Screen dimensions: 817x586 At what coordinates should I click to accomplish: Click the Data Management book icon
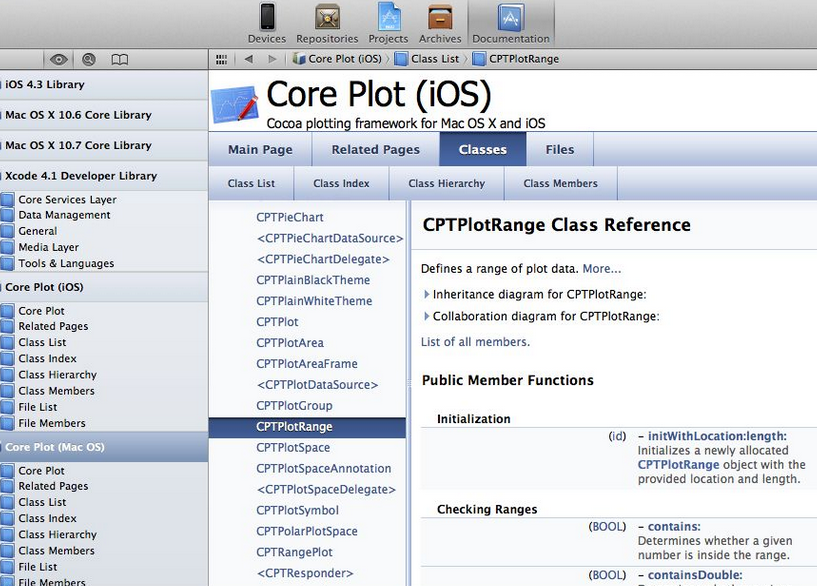[x=7, y=215]
